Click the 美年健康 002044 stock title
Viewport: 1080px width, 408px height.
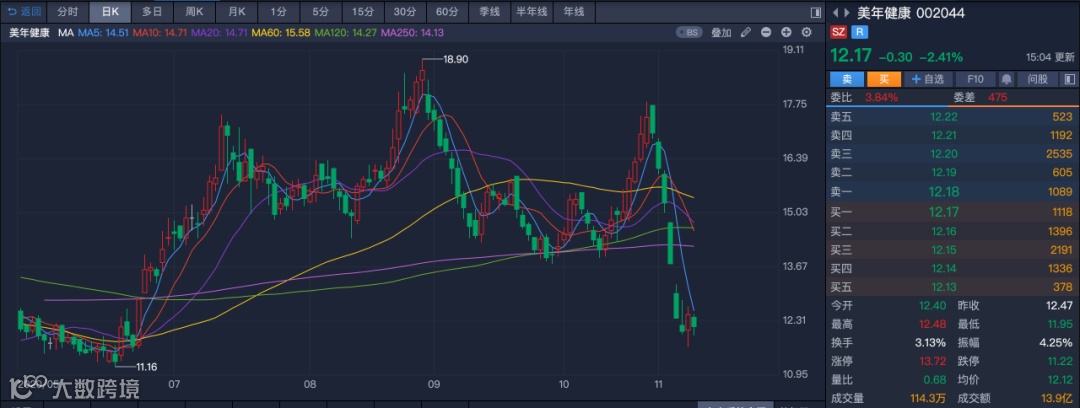[x=910, y=12]
